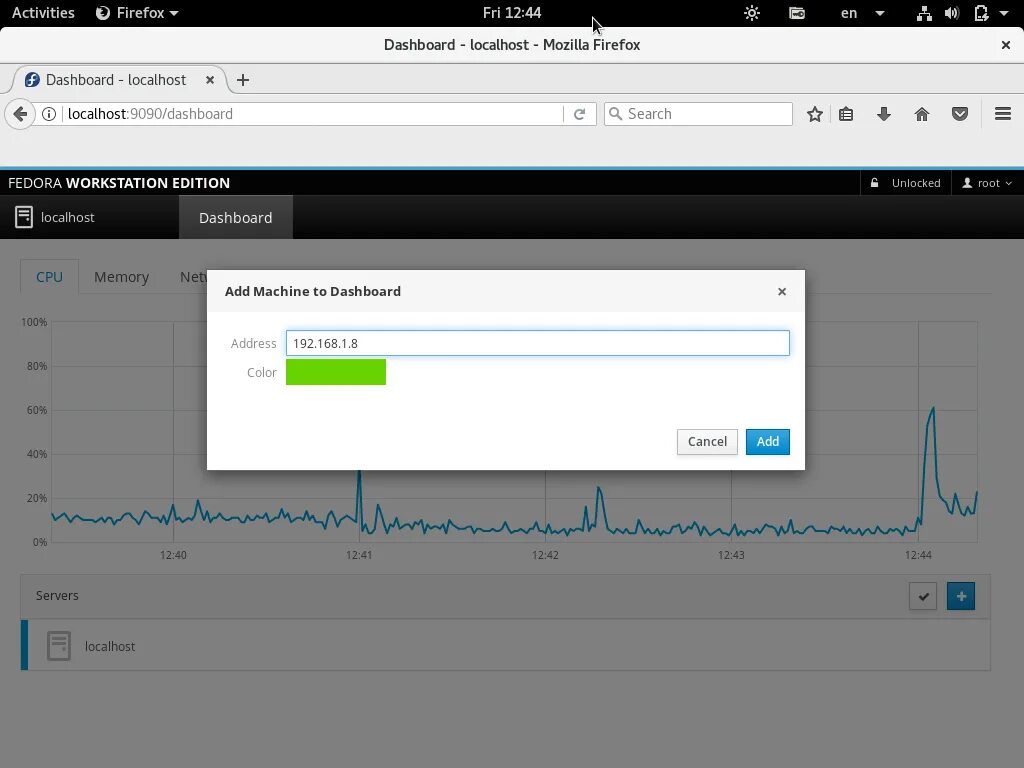The width and height of the screenshot is (1024, 768).
Task: Click the drive indicator icon in top bar
Action: pyautogui.click(x=797, y=13)
